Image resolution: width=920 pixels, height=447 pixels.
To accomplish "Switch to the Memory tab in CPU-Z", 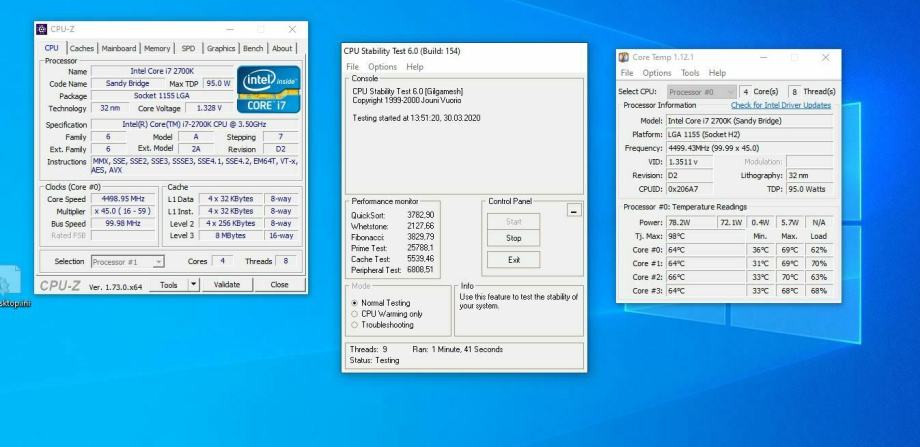I will click(x=157, y=48).
